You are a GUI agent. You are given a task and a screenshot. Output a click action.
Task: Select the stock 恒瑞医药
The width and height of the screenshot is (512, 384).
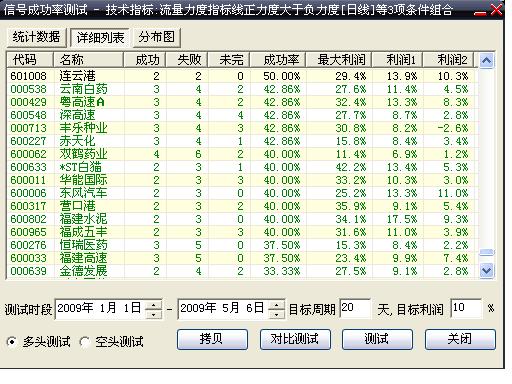point(83,245)
